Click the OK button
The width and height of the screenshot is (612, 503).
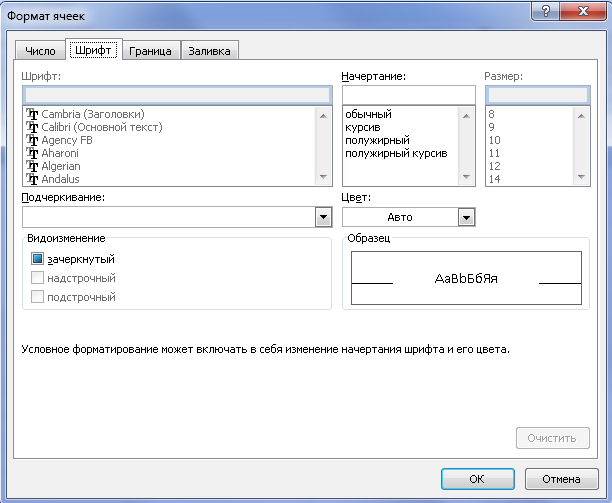click(477, 477)
